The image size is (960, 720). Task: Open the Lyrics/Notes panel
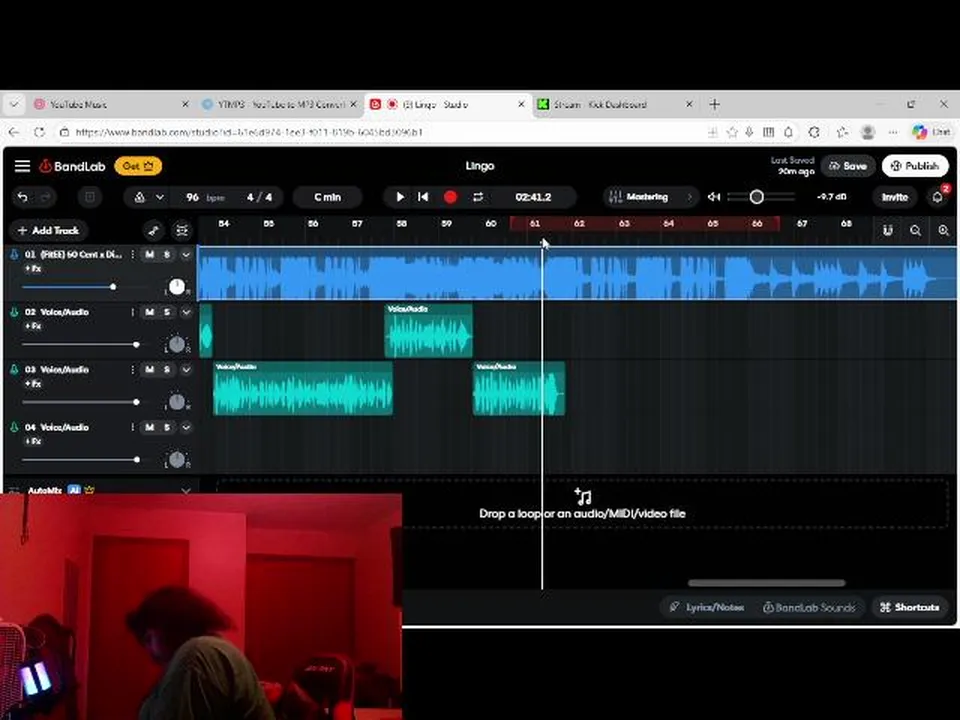[x=707, y=607]
